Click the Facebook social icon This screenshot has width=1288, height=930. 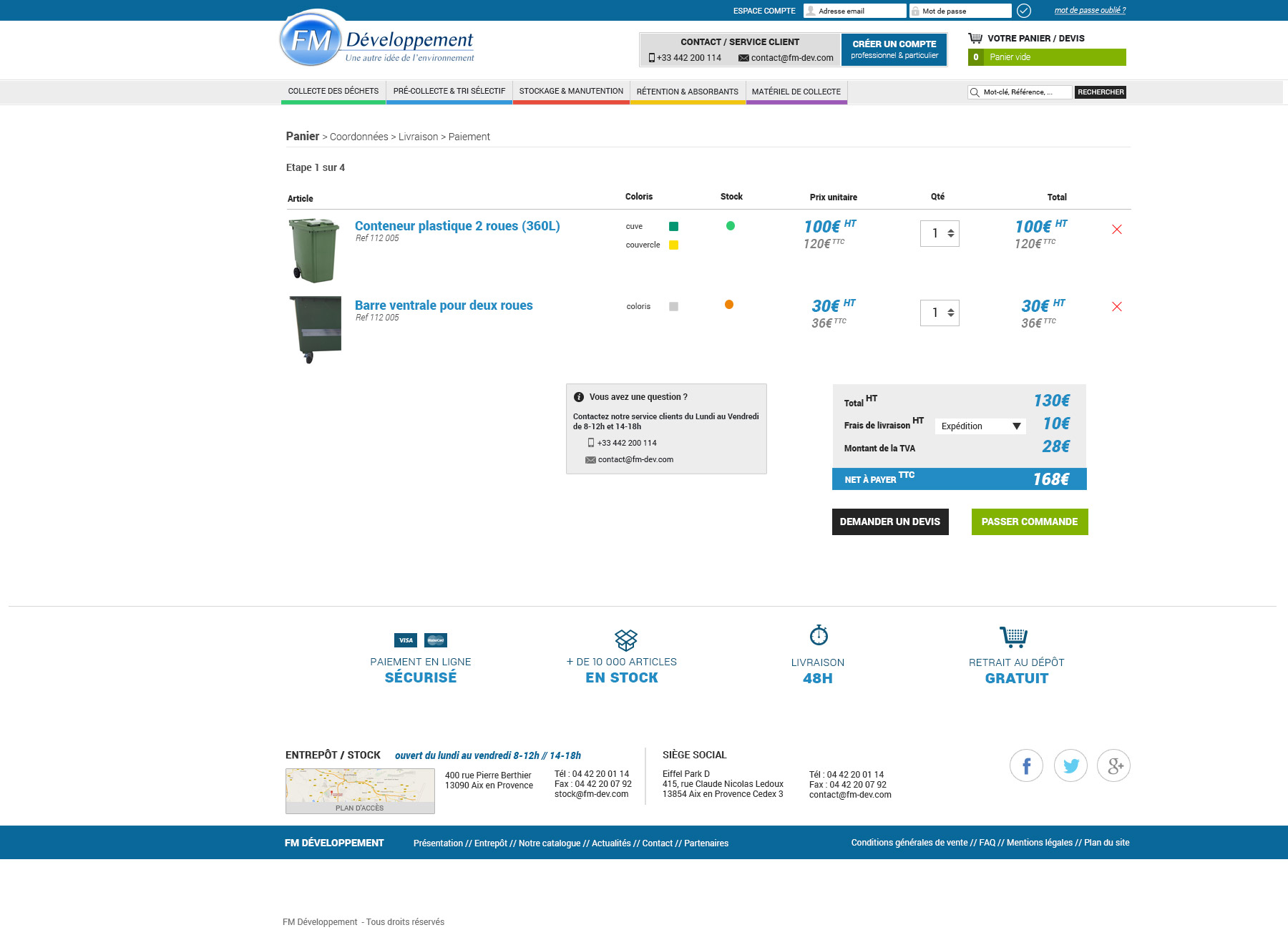(x=1026, y=766)
